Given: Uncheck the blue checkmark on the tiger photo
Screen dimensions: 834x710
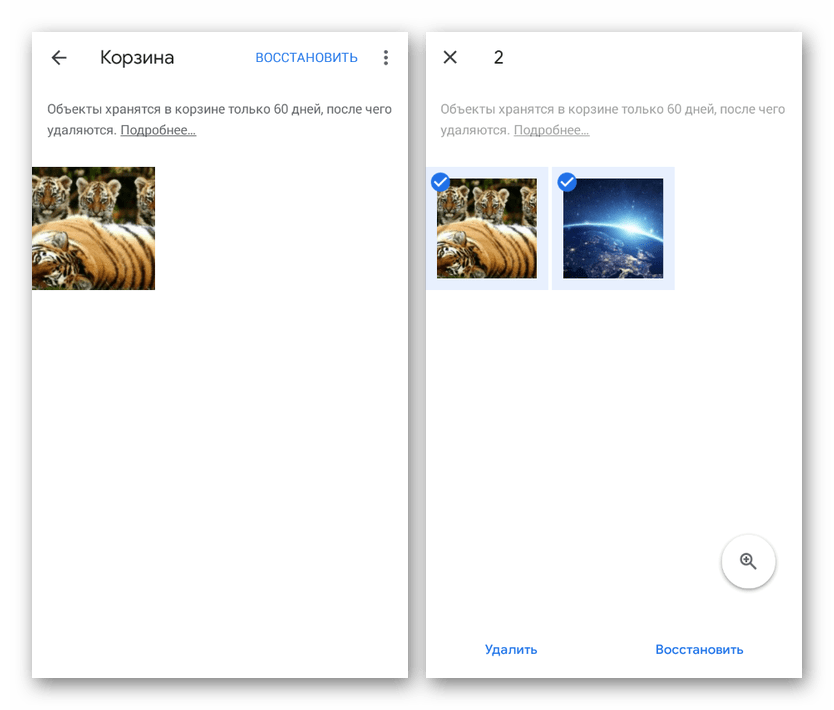Looking at the screenshot, I should [x=440, y=182].
